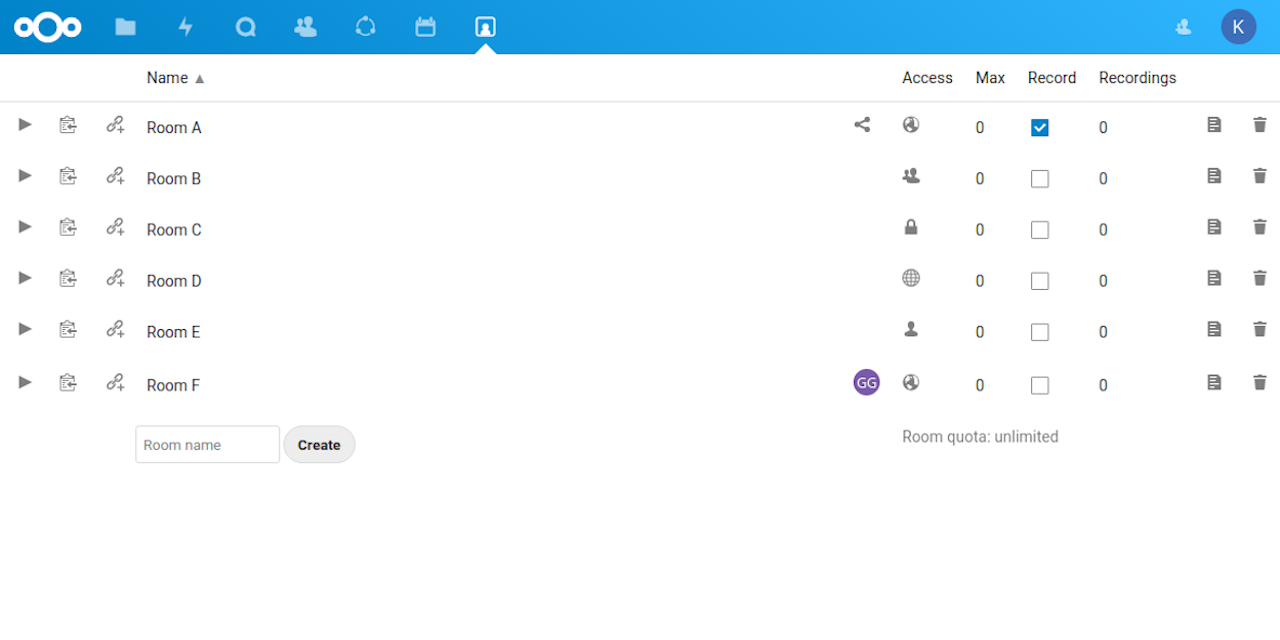Change Room A public access icon

point(911,125)
